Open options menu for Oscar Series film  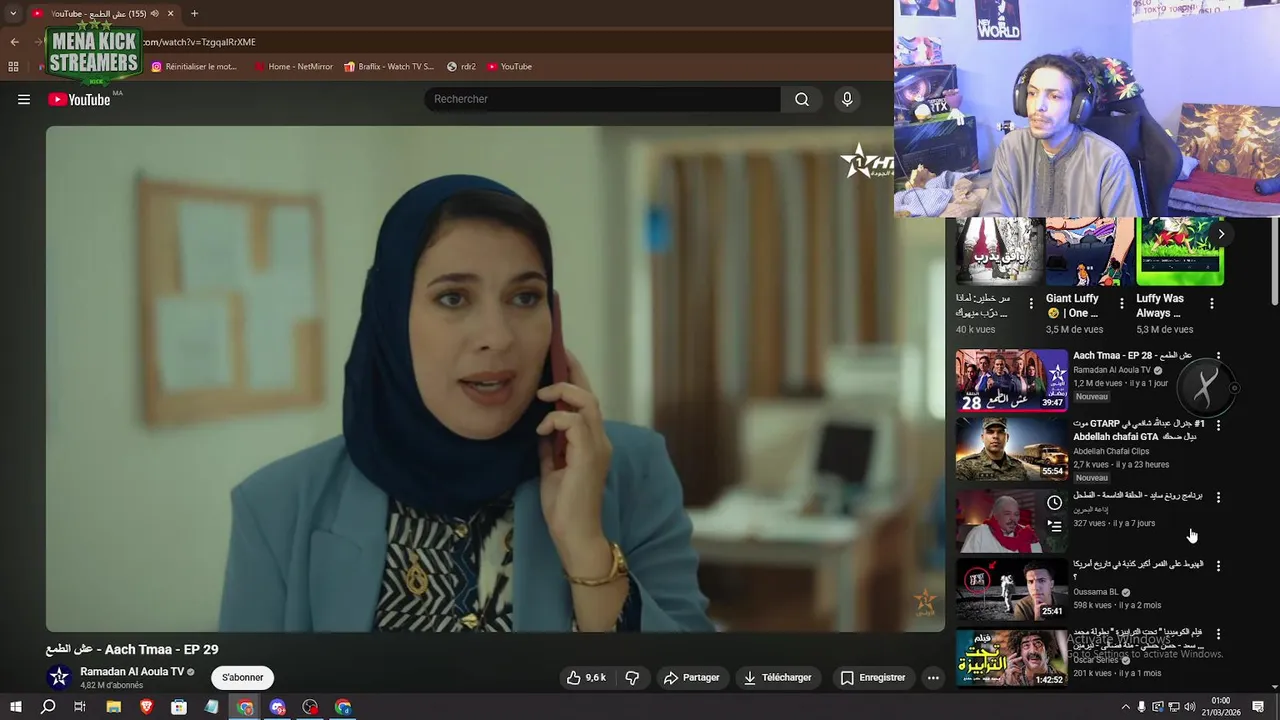(x=1218, y=634)
